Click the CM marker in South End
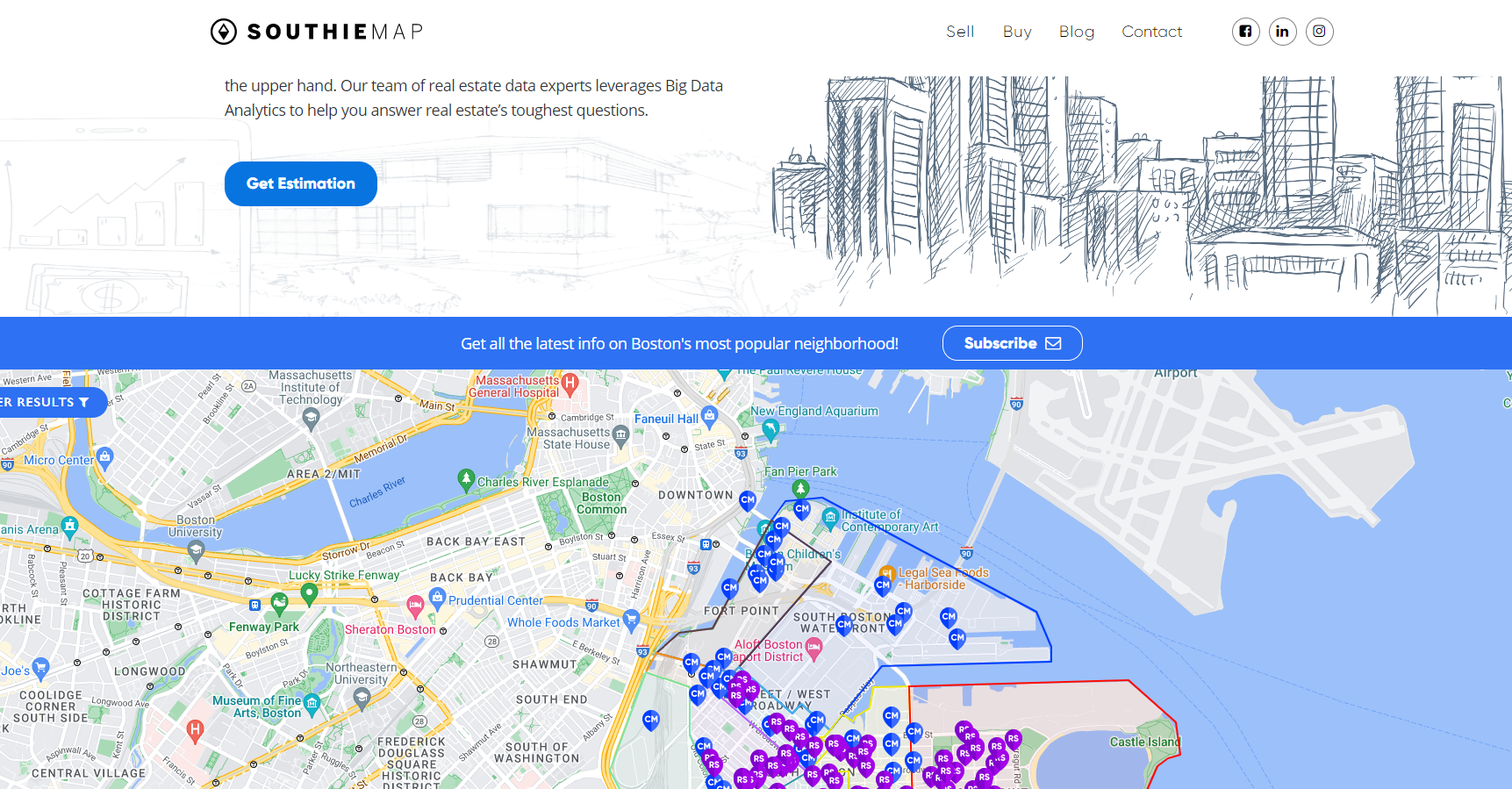Image resolution: width=1512 pixels, height=789 pixels. click(651, 721)
